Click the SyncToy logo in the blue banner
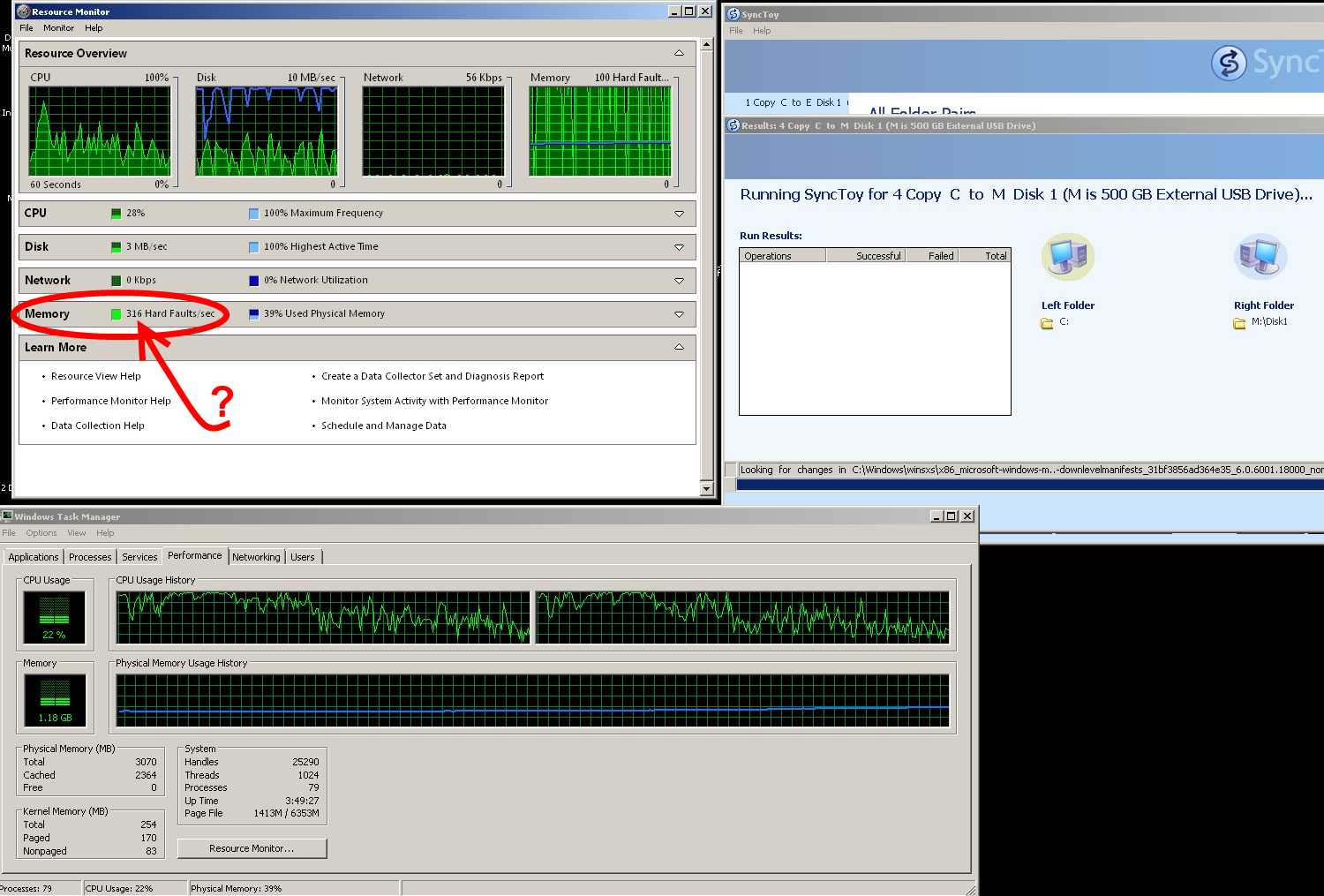Viewport: 1324px width, 896px height. pos(1229,63)
